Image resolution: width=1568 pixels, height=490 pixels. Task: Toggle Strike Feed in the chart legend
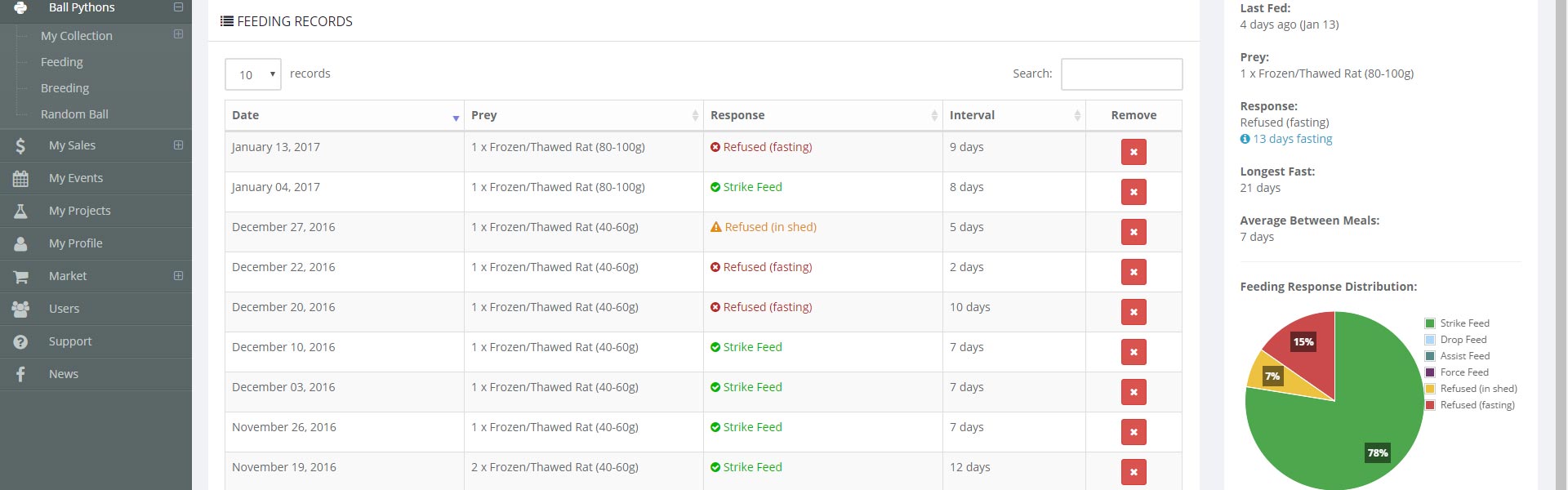(x=1464, y=323)
